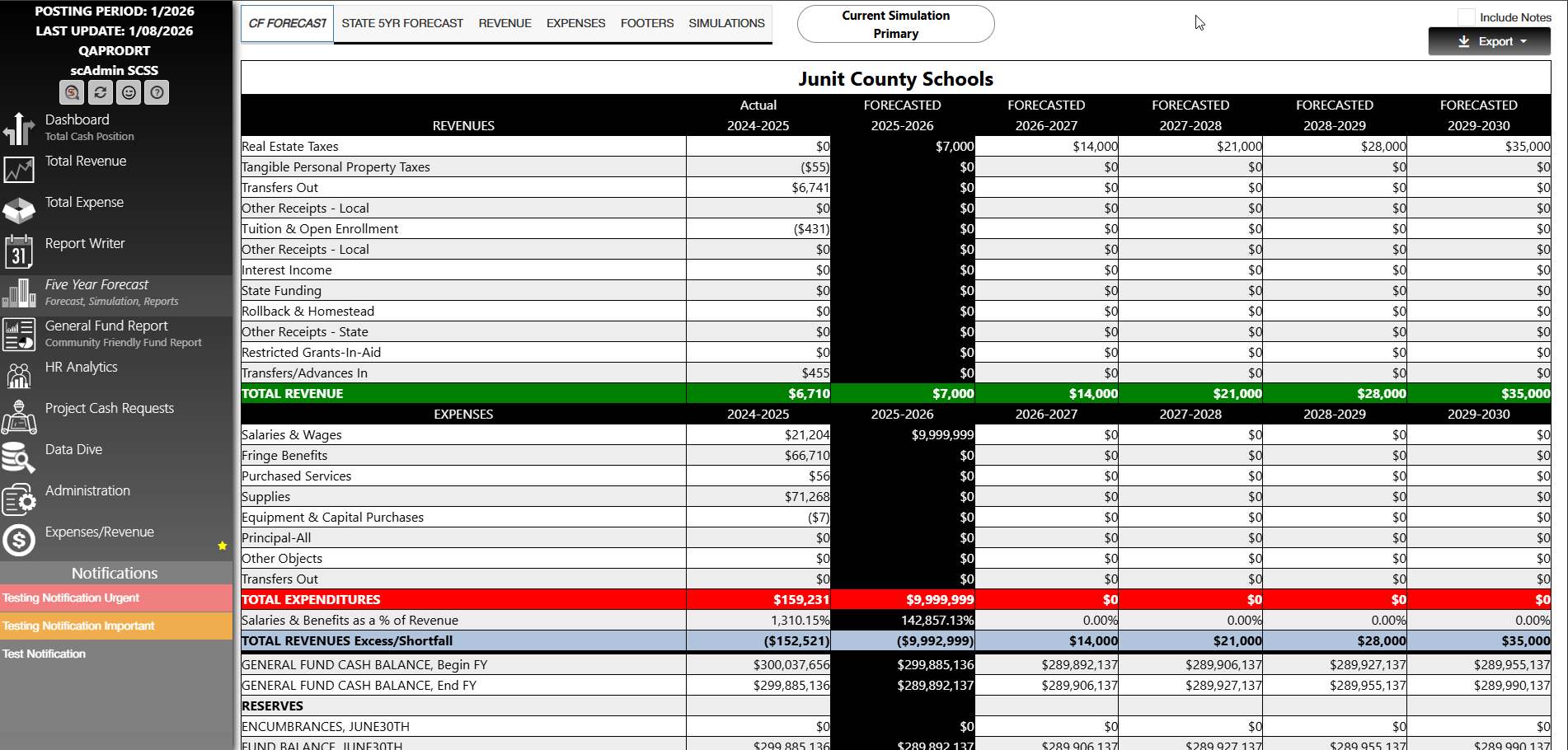Open the Administration sidebar label

(87, 490)
